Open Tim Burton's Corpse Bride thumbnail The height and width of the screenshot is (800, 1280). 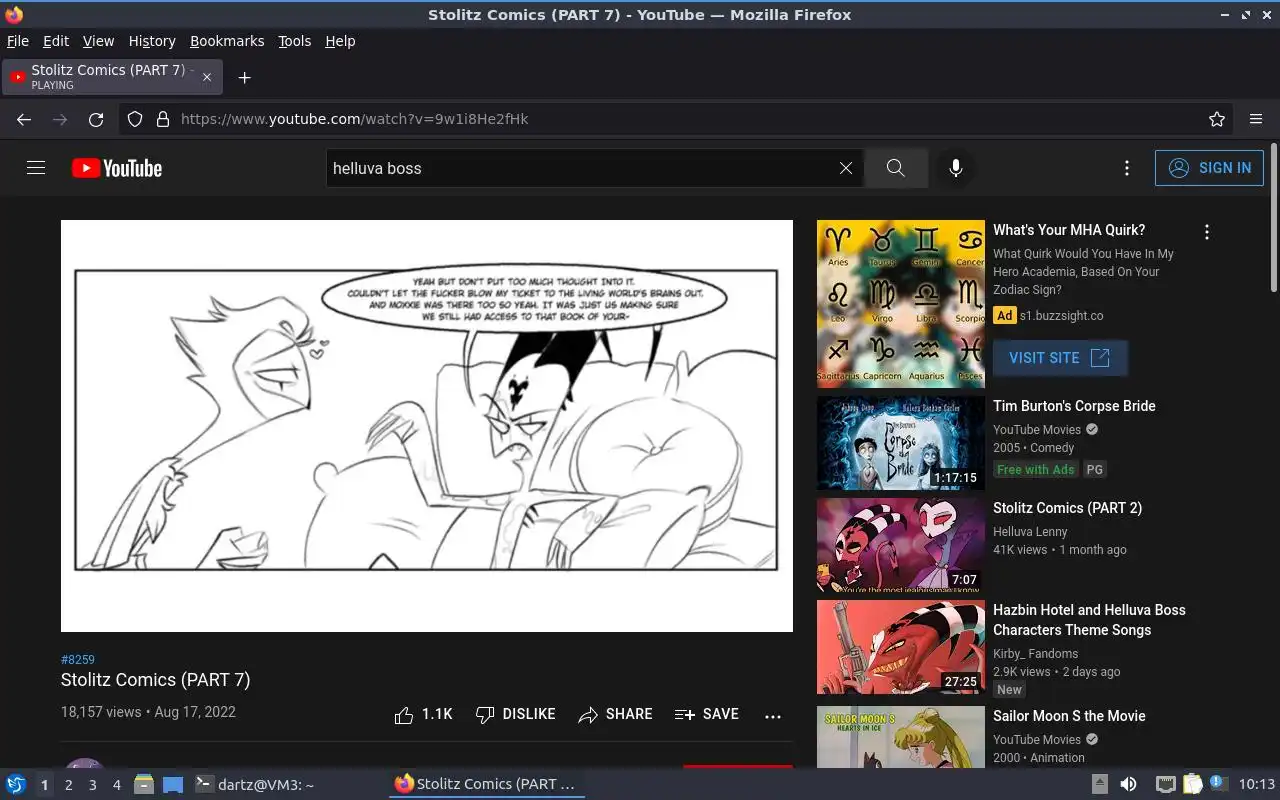tap(901, 443)
